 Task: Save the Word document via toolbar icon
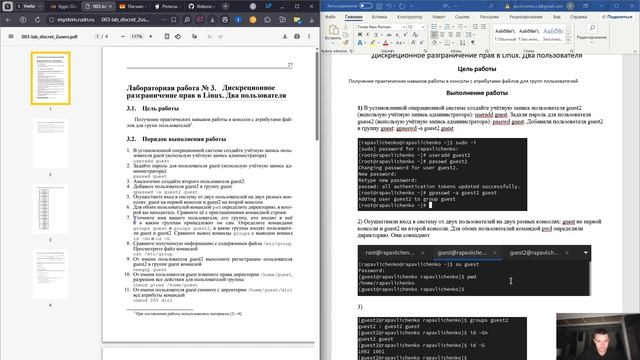point(379,6)
